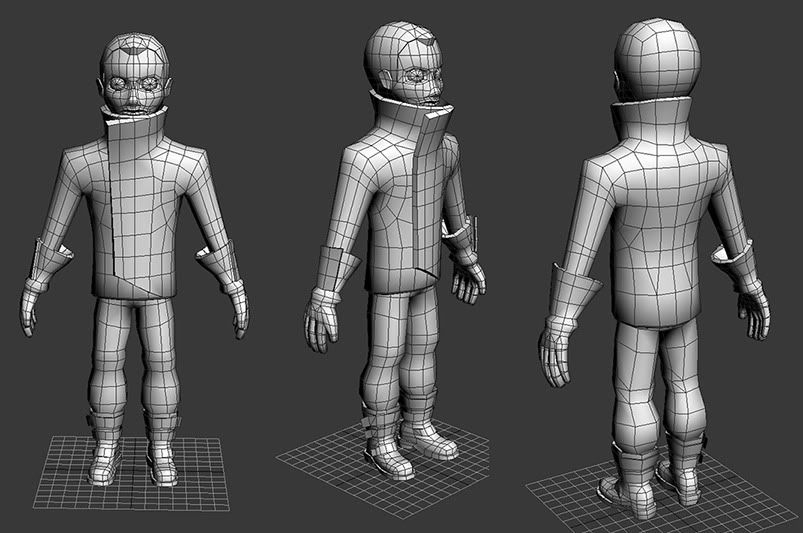Click the front-view character's left glove hand
This screenshot has height=533, width=803.
click(x=32, y=305)
